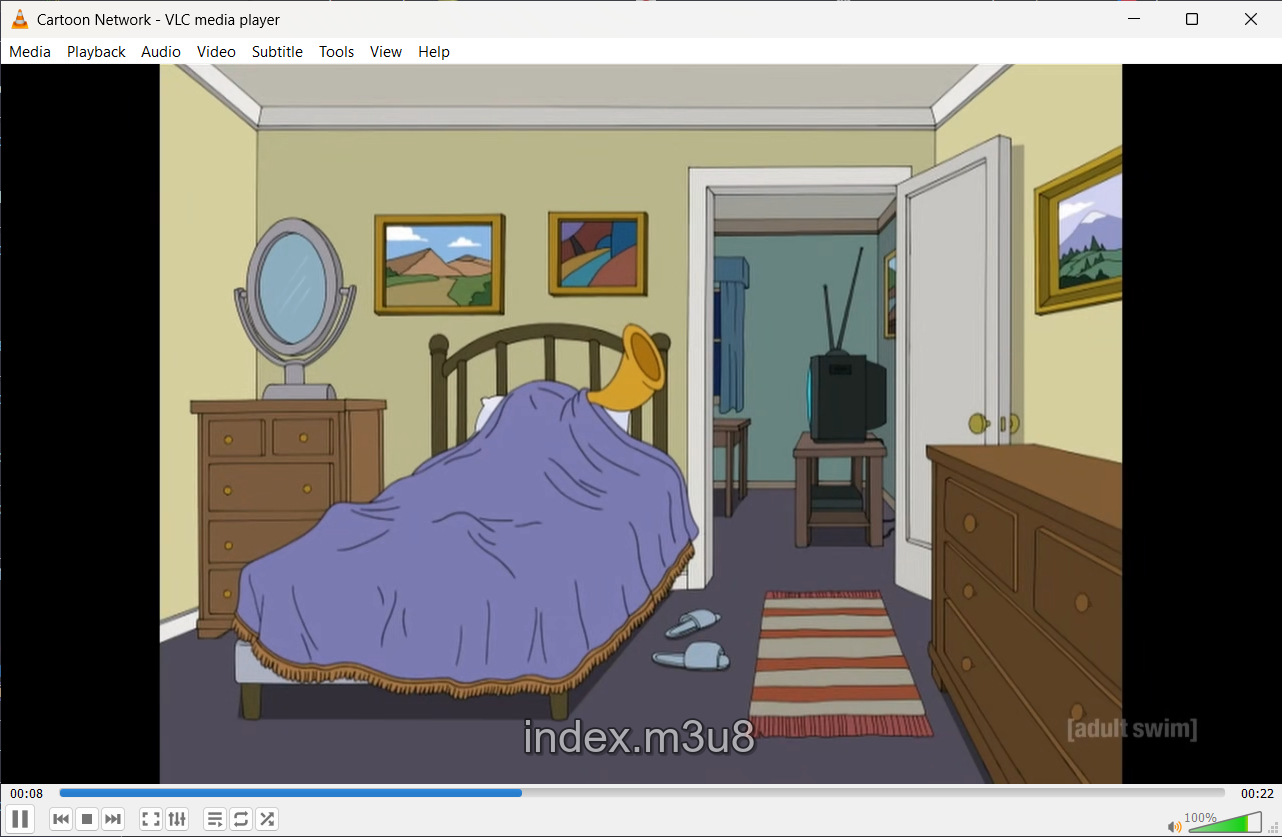Image resolution: width=1282 pixels, height=837 pixels.
Task: Show extended settings and effects
Action: click(x=177, y=820)
